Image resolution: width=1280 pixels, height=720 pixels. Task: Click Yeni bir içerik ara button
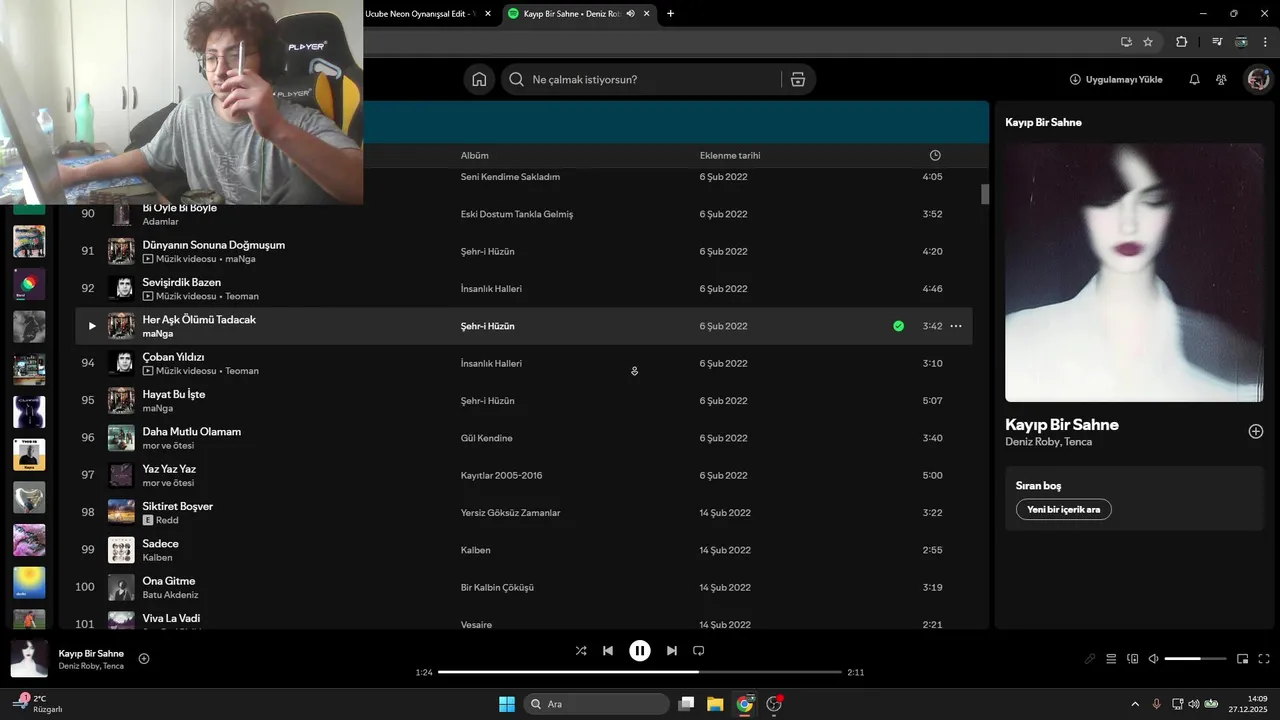point(1063,509)
